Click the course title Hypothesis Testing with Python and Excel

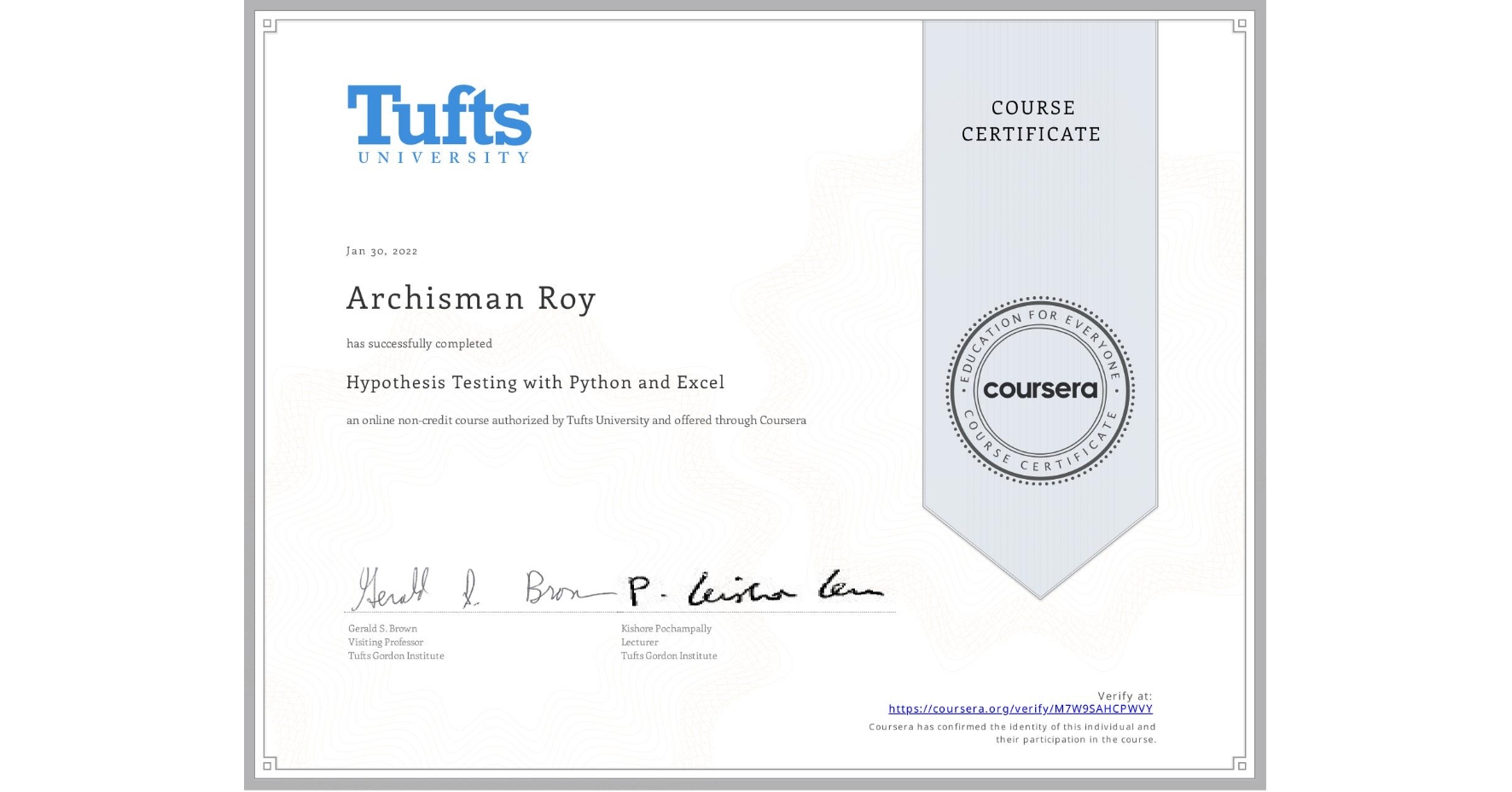click(534, 382)
